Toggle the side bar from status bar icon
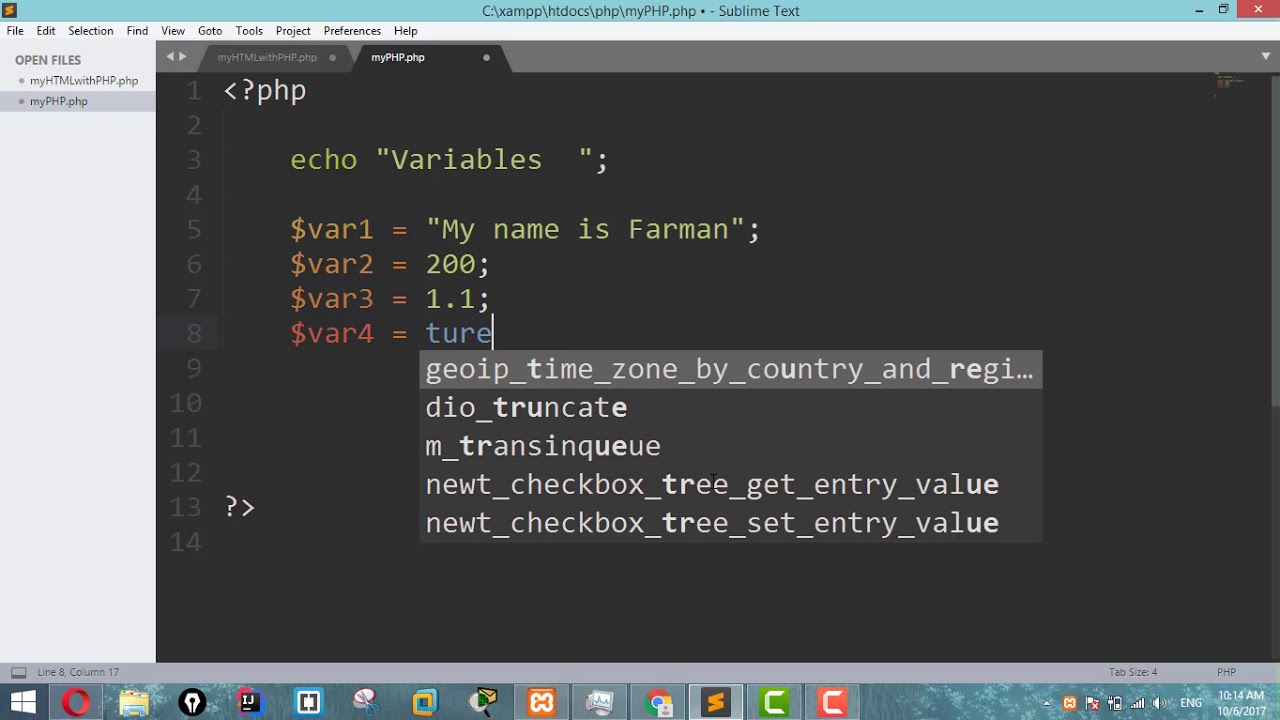Screen dimensions: 1280x720 (x=17, y=672)
